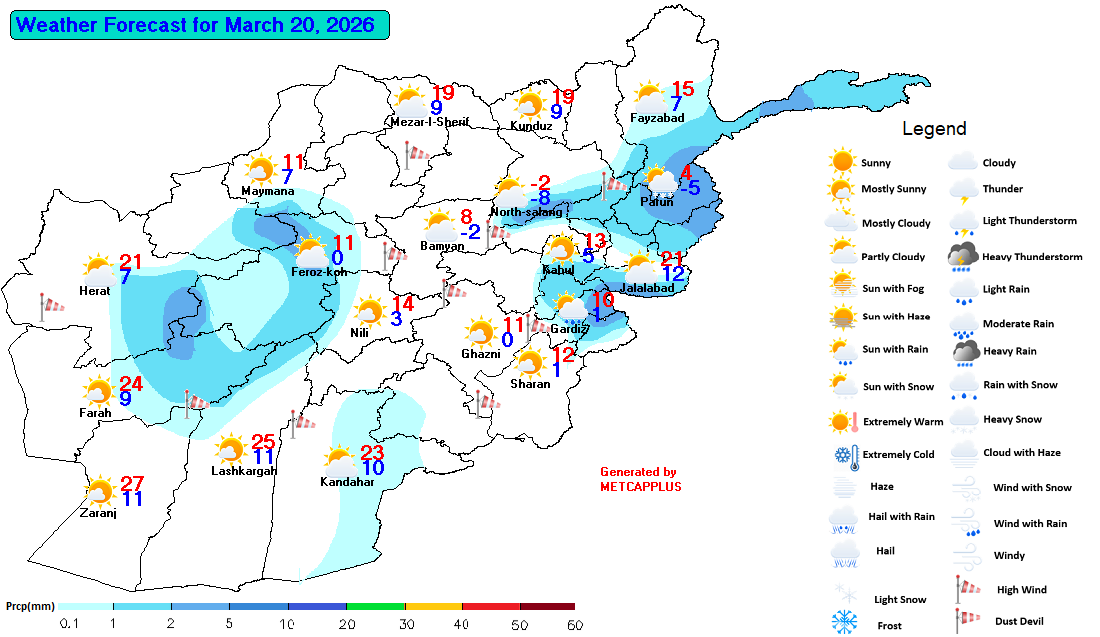Click the Dust Devil legend icon
This screenshot has height=637, width=1100.
[x=964, y=621]
